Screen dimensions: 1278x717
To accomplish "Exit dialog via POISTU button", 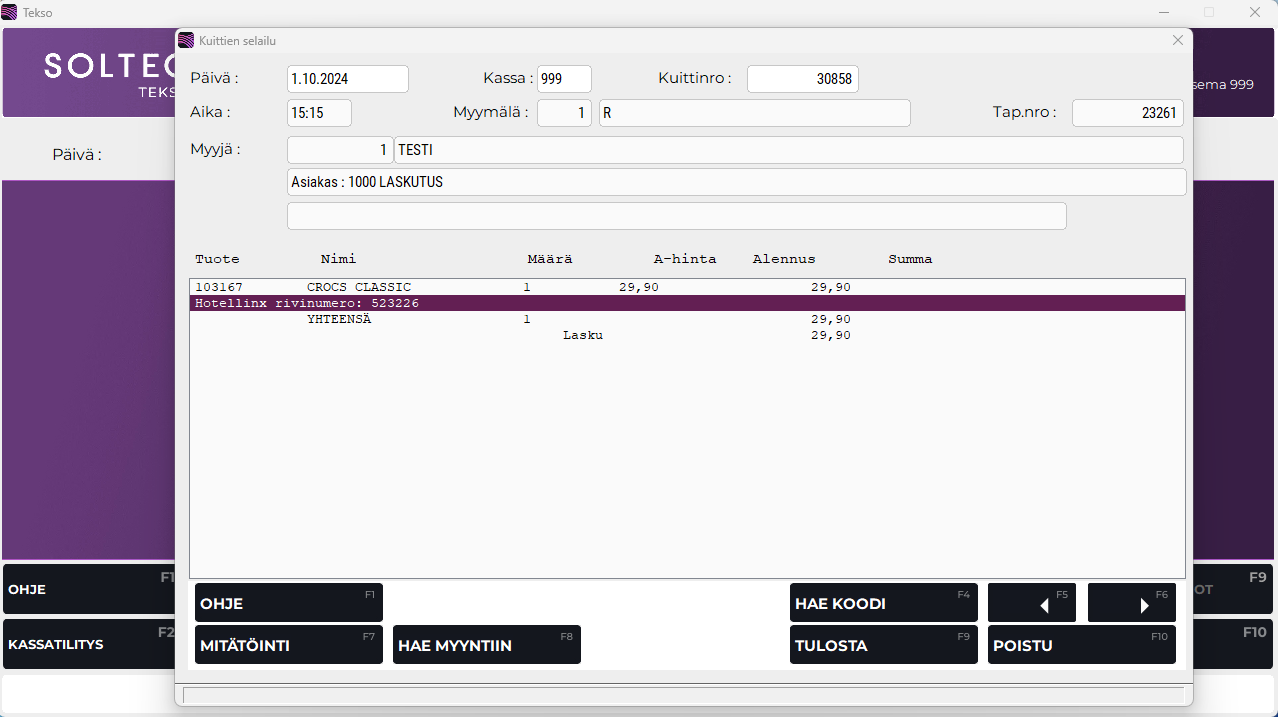I will click(1081, 645).
